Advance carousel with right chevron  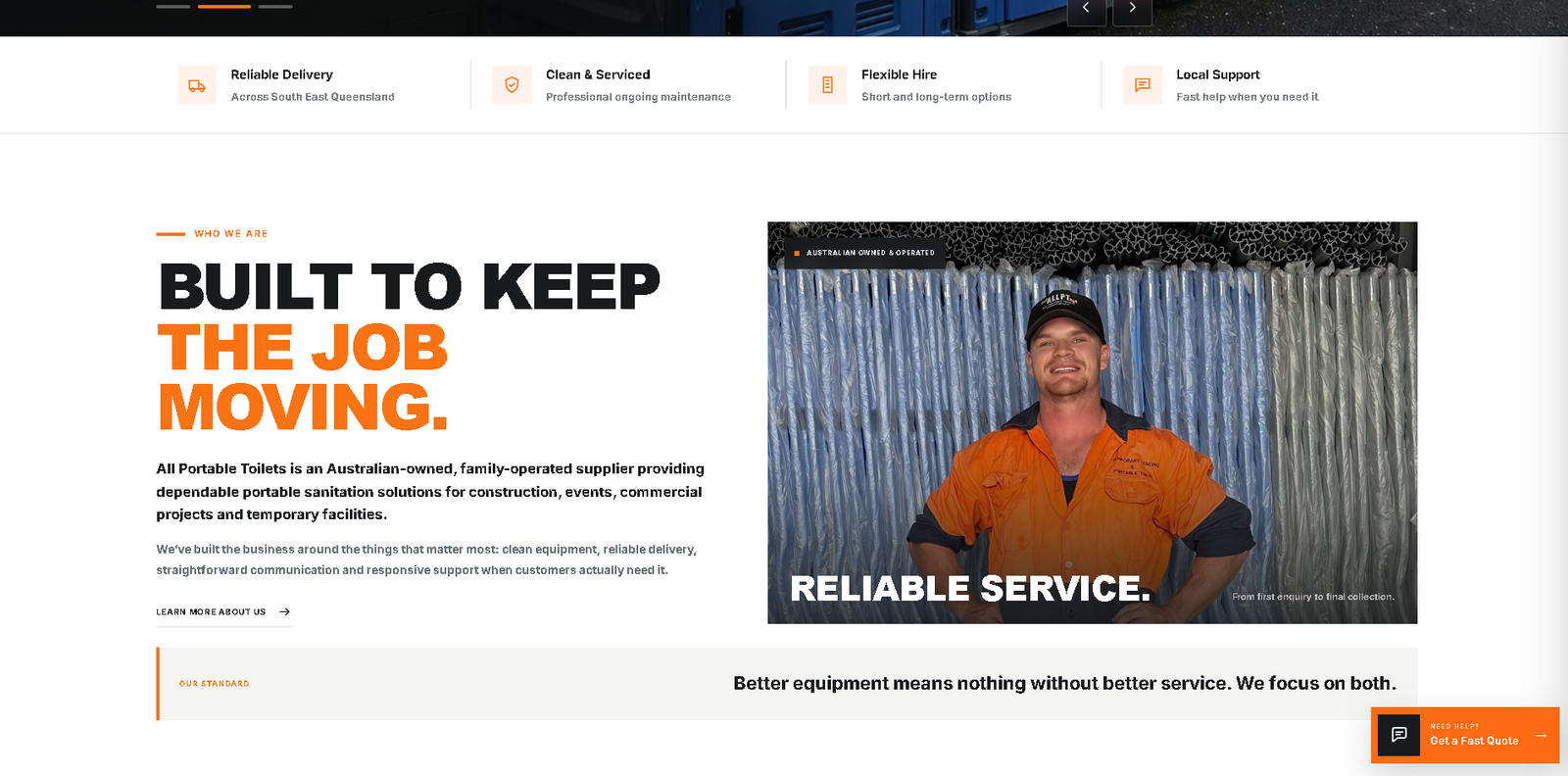pyautogui.click(x=1132, y=9)
